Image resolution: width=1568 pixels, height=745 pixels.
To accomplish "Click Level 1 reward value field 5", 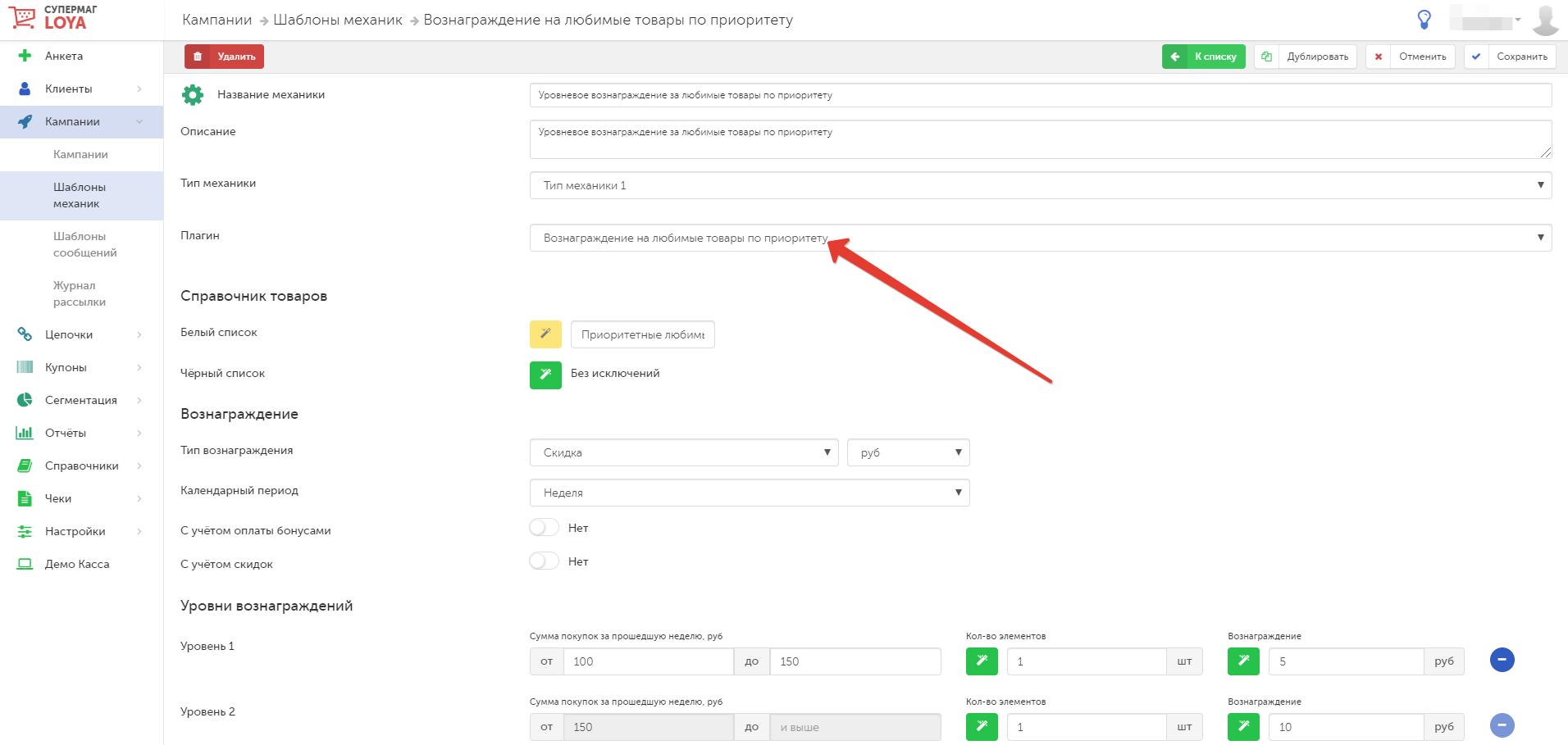I will click(1346, 661).
